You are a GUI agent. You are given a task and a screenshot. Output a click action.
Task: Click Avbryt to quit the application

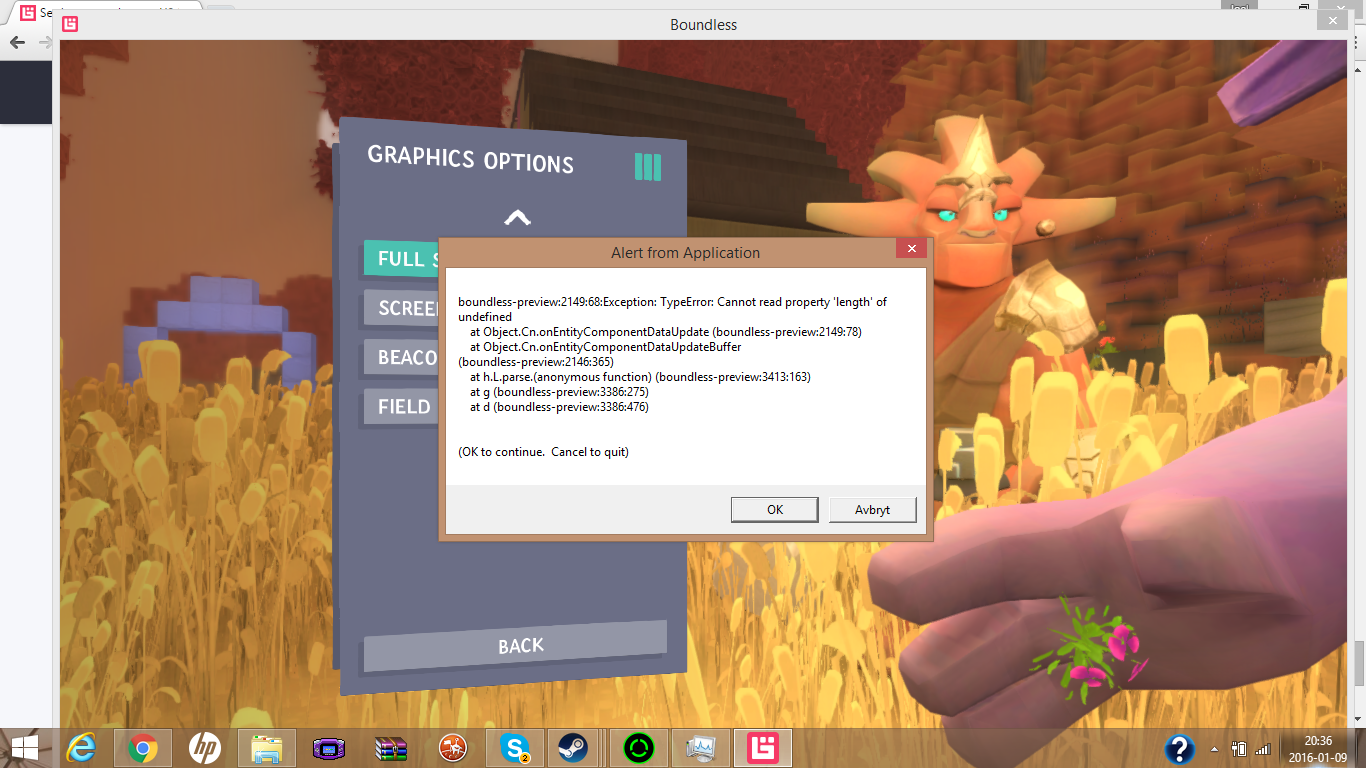[x=872, y=509]
